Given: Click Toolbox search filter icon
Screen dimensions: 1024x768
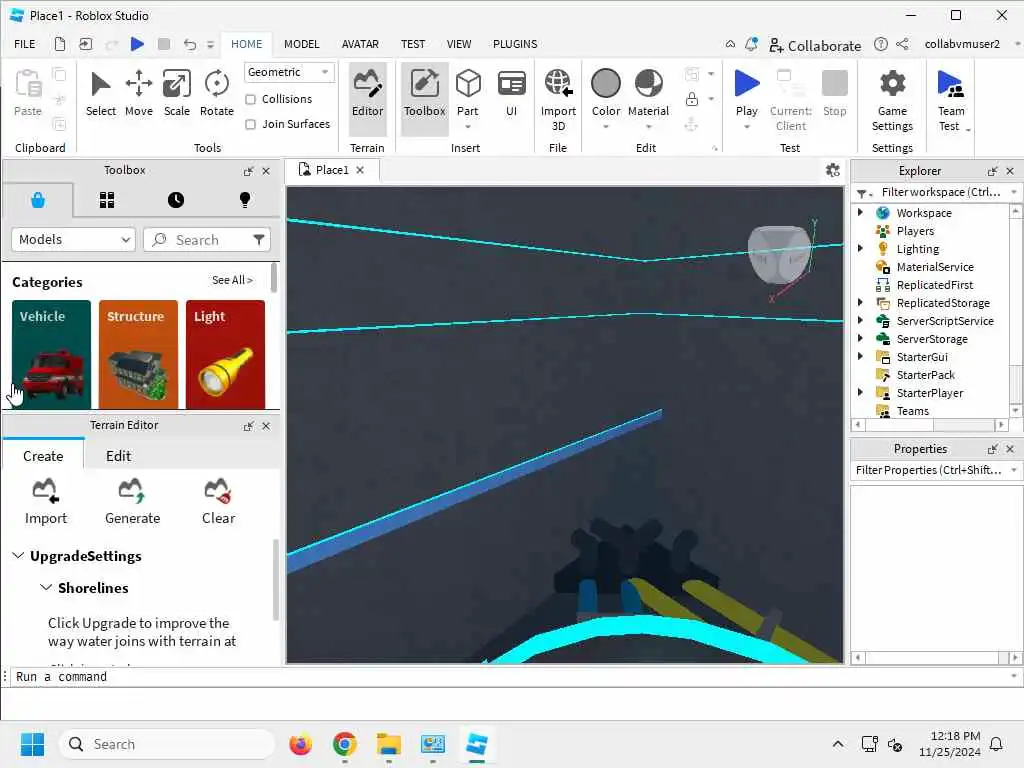Looking at the screenshot, I should (259, 240).
